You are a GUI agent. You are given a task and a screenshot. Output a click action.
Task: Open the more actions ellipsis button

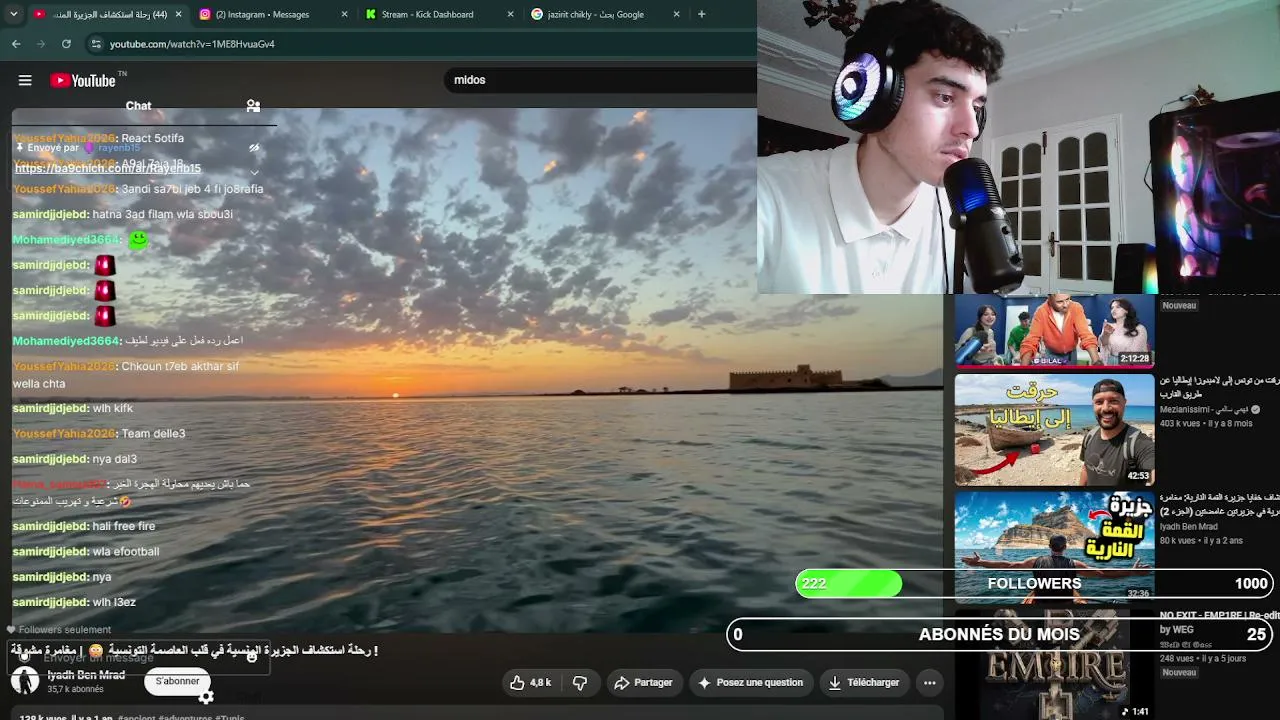pyautogui.click(x=929, y=683)
